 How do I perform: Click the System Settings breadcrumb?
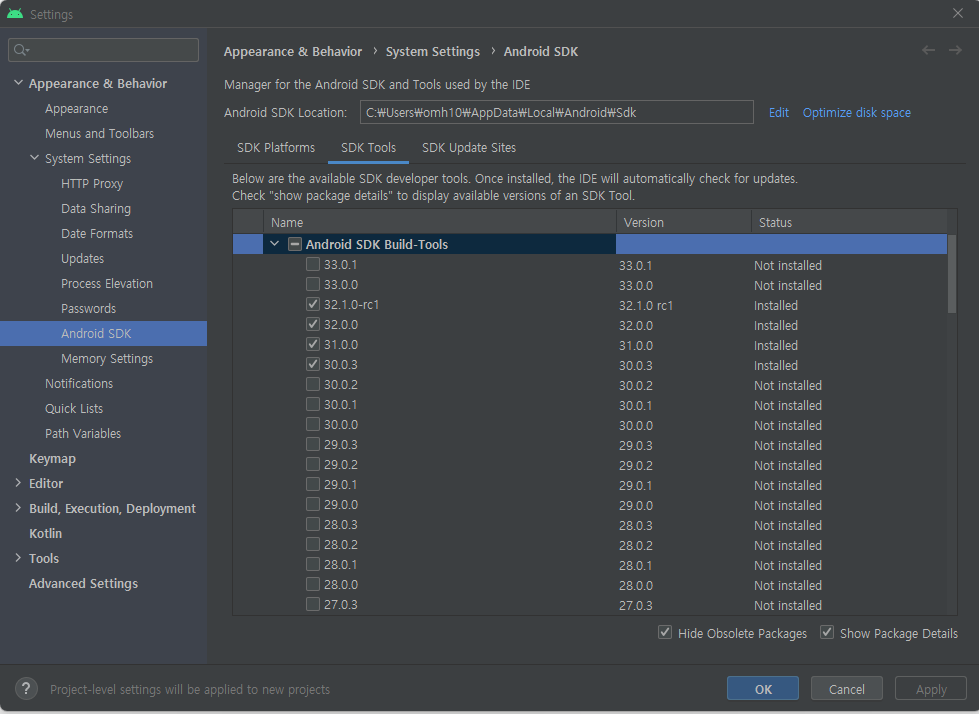click(x=433, y=51)
